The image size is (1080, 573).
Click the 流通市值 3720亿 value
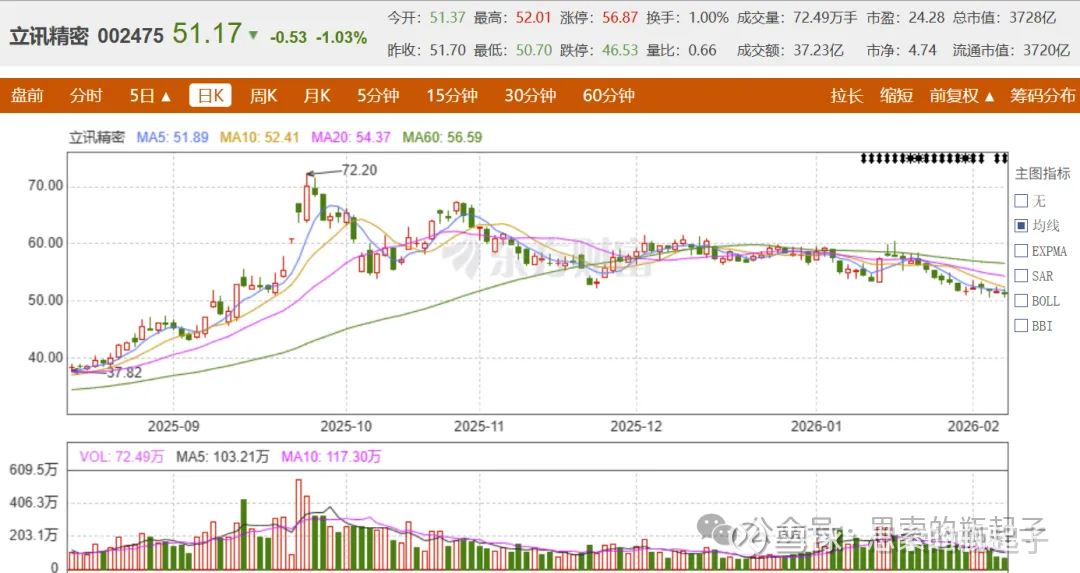[1046, 50]
